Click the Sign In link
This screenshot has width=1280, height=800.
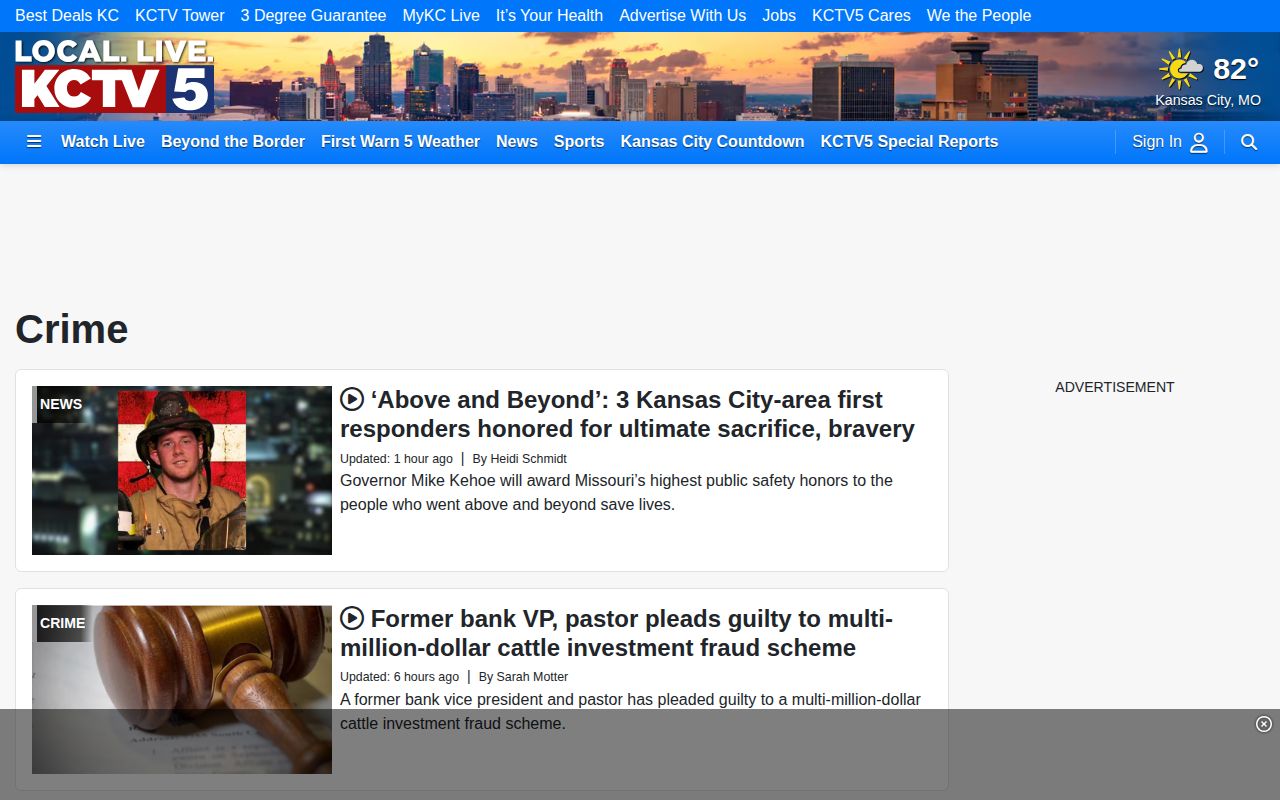pyautogui.click(x=1157, y=142)
